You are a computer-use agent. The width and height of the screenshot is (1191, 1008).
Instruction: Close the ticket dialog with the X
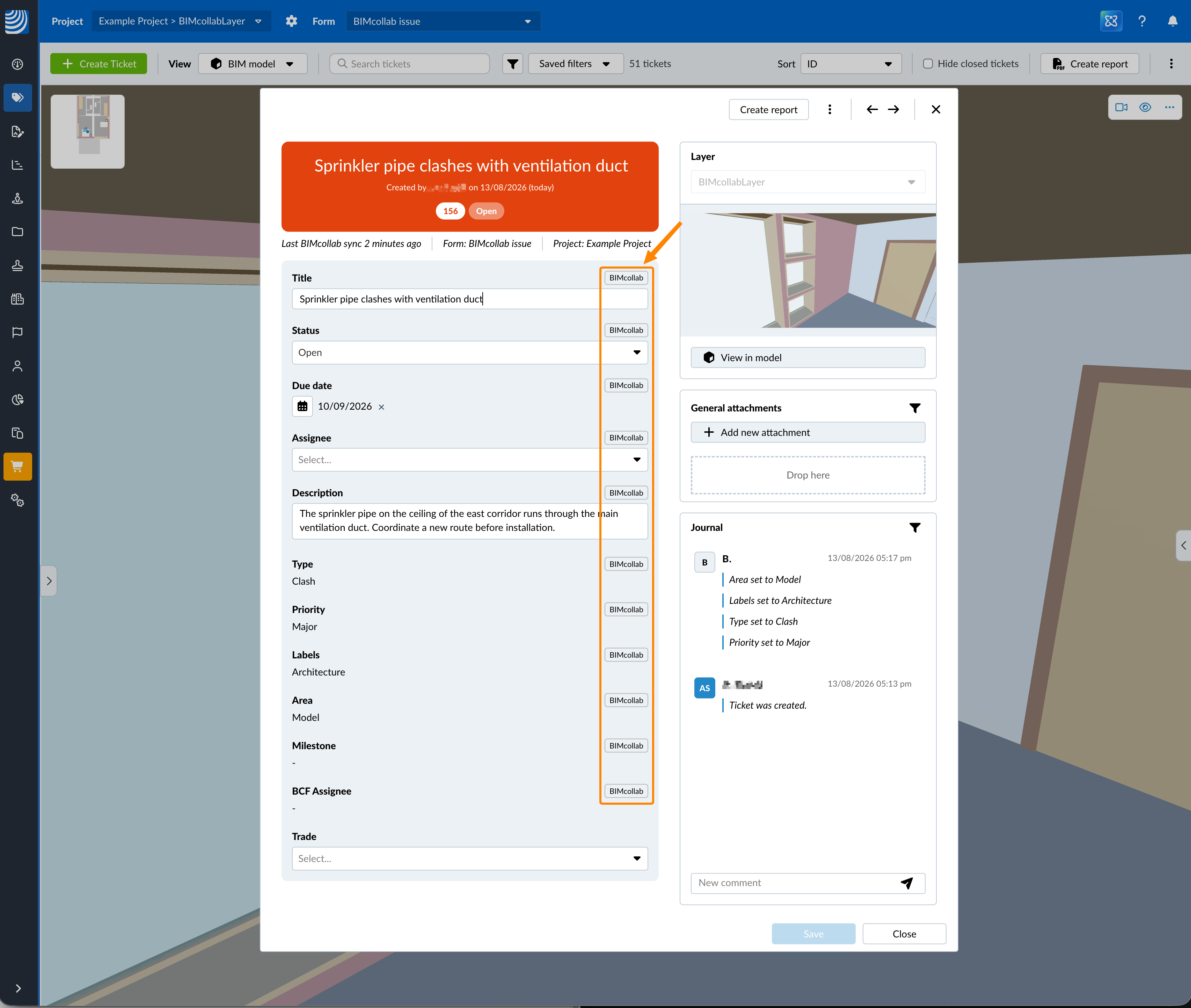936,110
